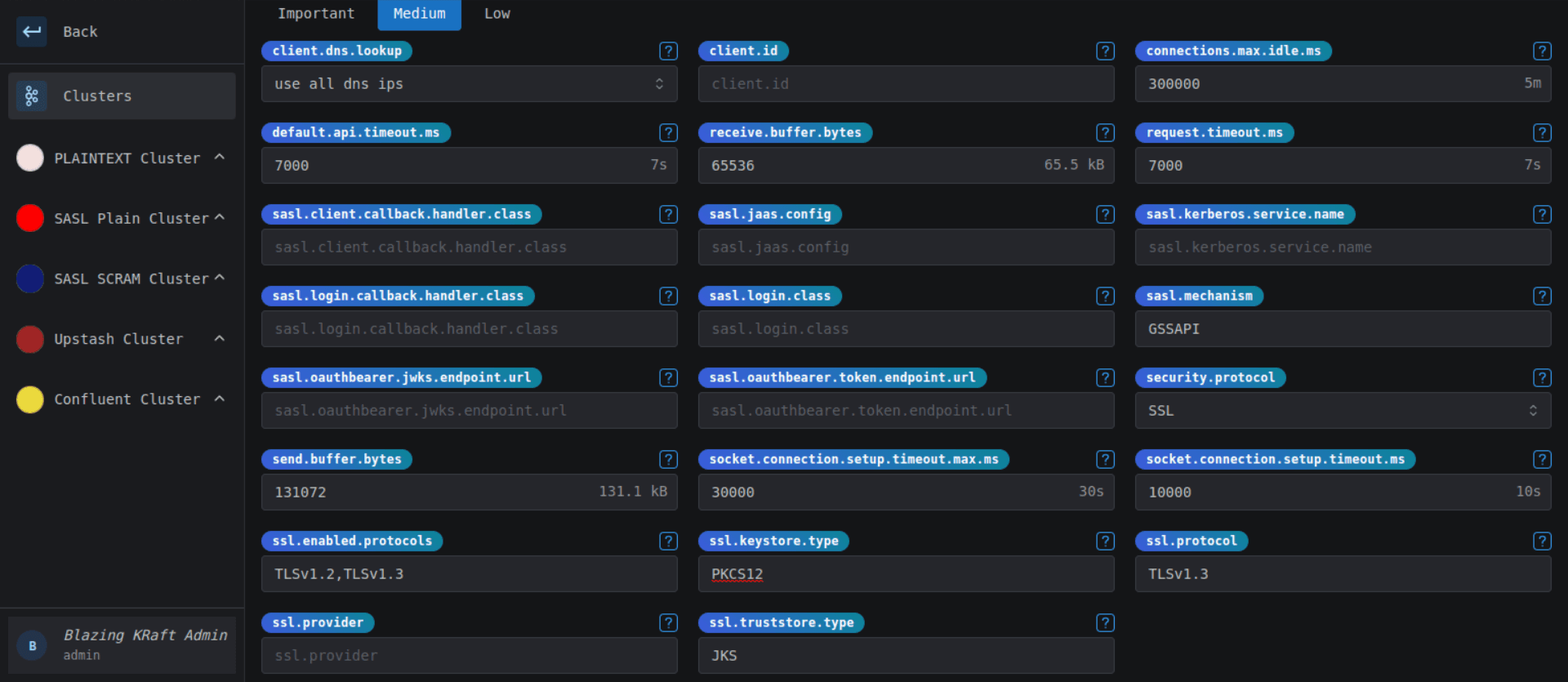Open help for sasl.client.callback.handler.class

click(668, 214)
